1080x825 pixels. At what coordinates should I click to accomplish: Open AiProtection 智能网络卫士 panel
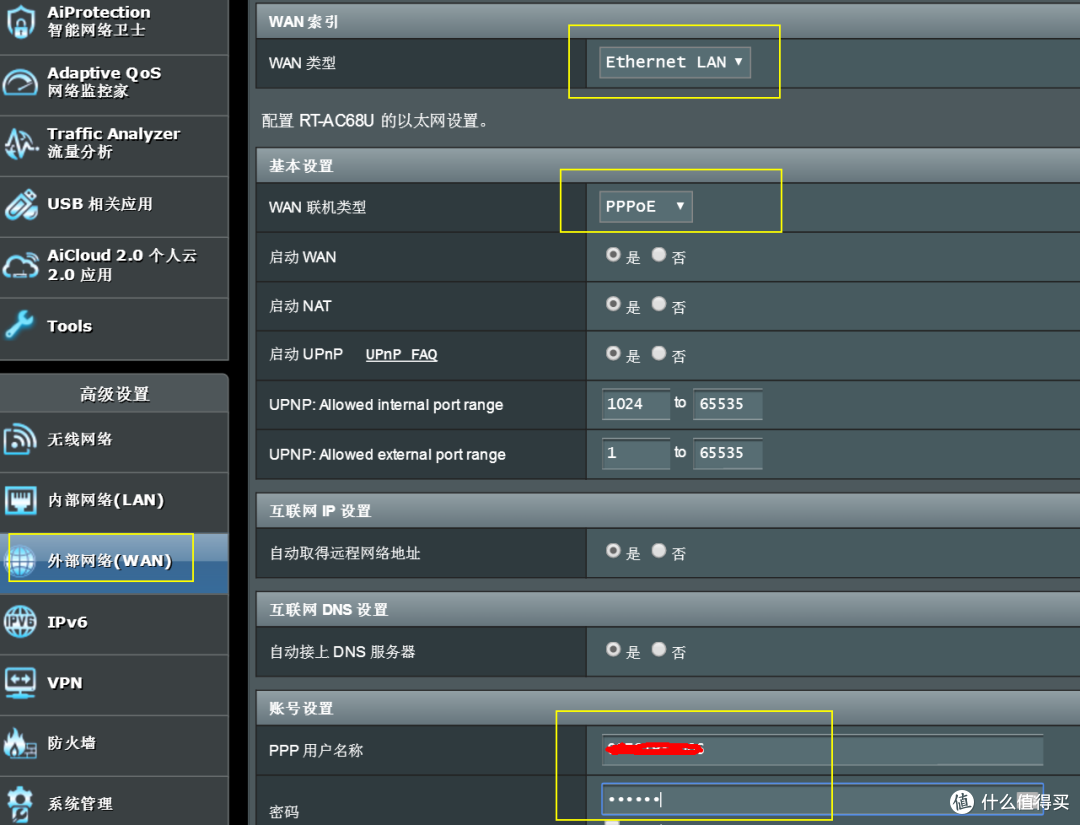click(97, 22)
